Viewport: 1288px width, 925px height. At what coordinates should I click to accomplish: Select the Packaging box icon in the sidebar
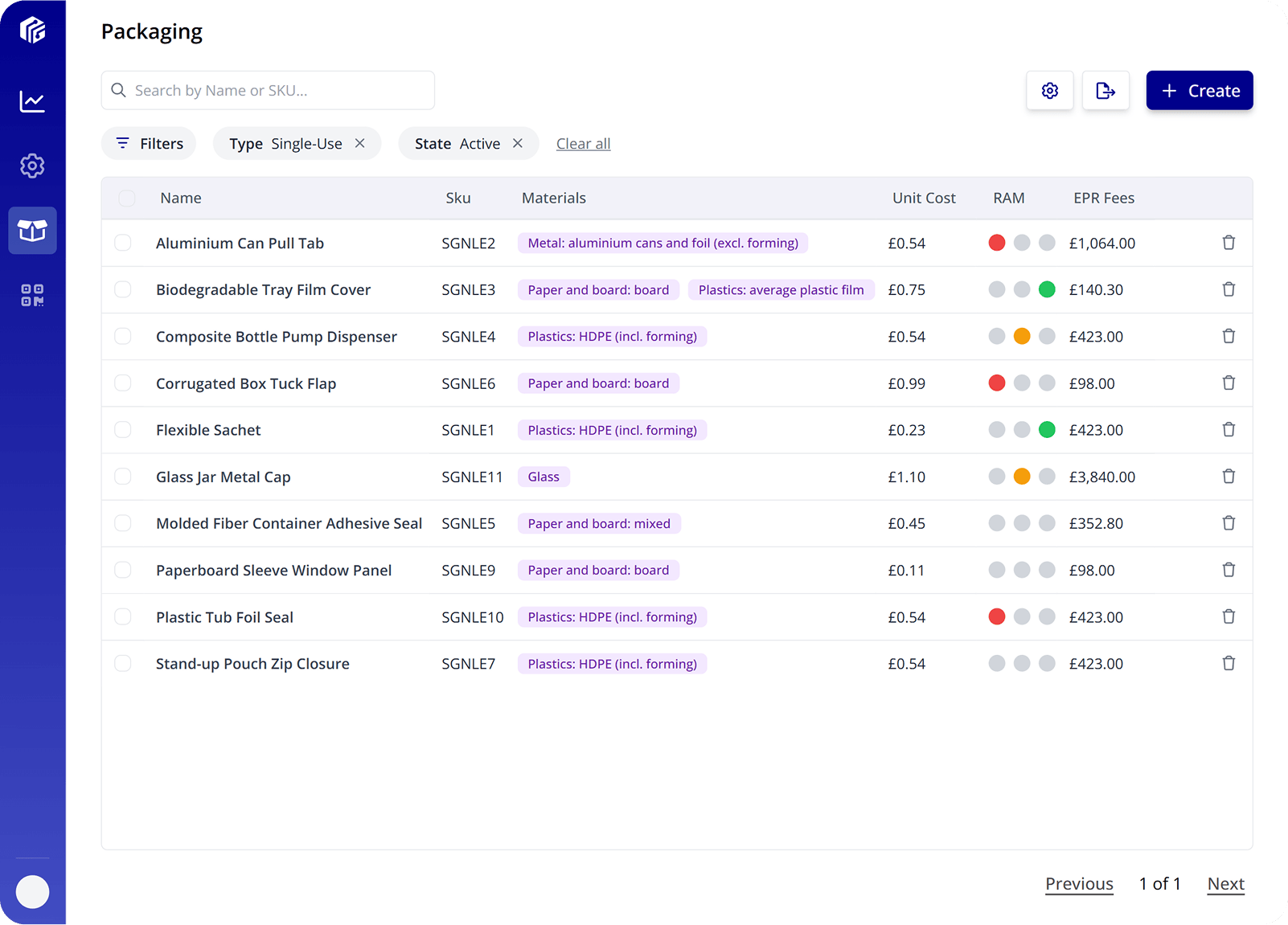pos(32,231)
